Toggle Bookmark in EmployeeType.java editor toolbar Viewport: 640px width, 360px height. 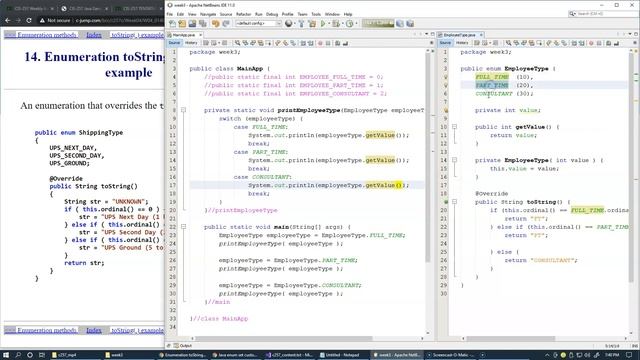[564, 43]
